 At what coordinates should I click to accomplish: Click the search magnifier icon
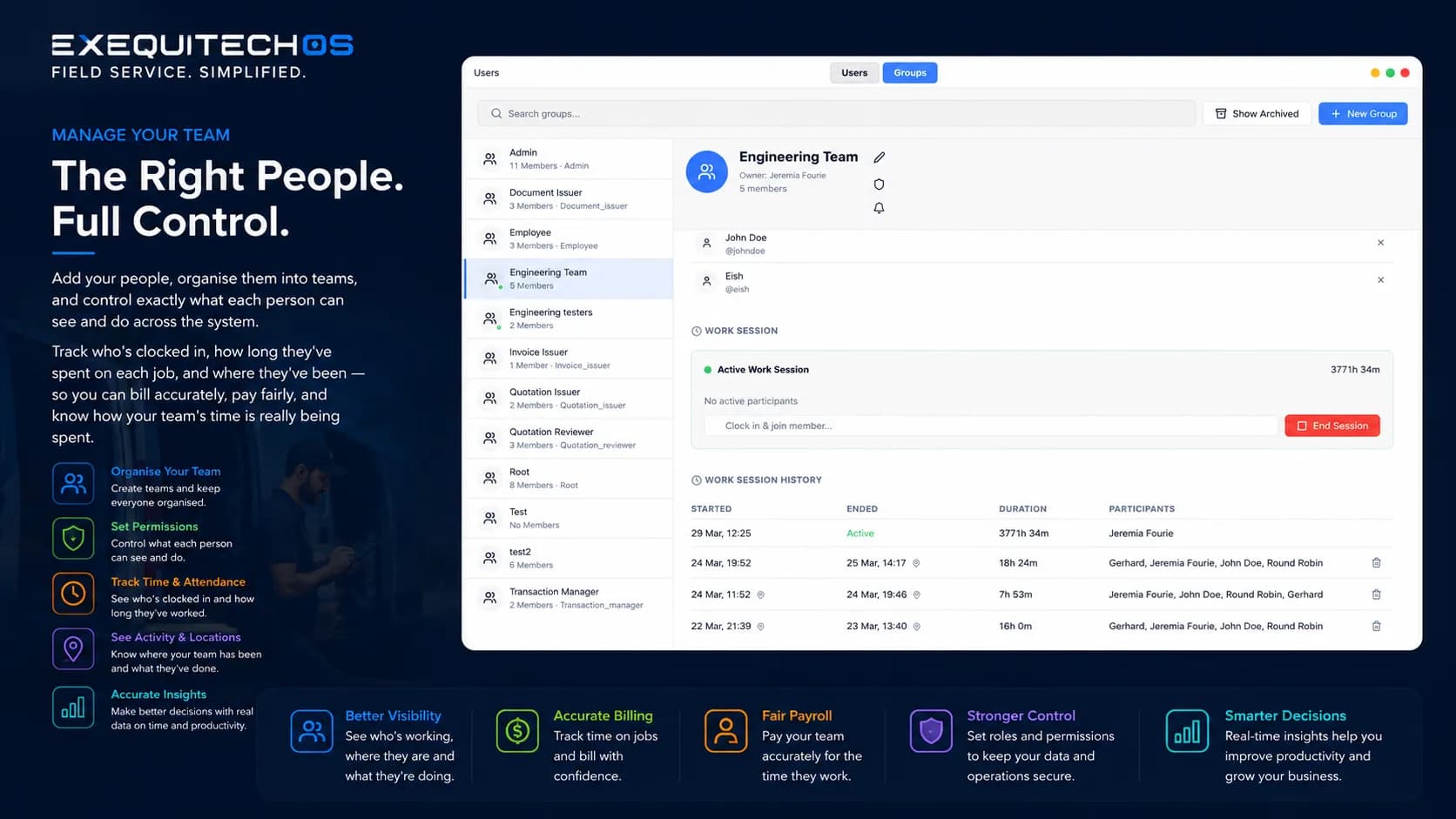(496, 113)
